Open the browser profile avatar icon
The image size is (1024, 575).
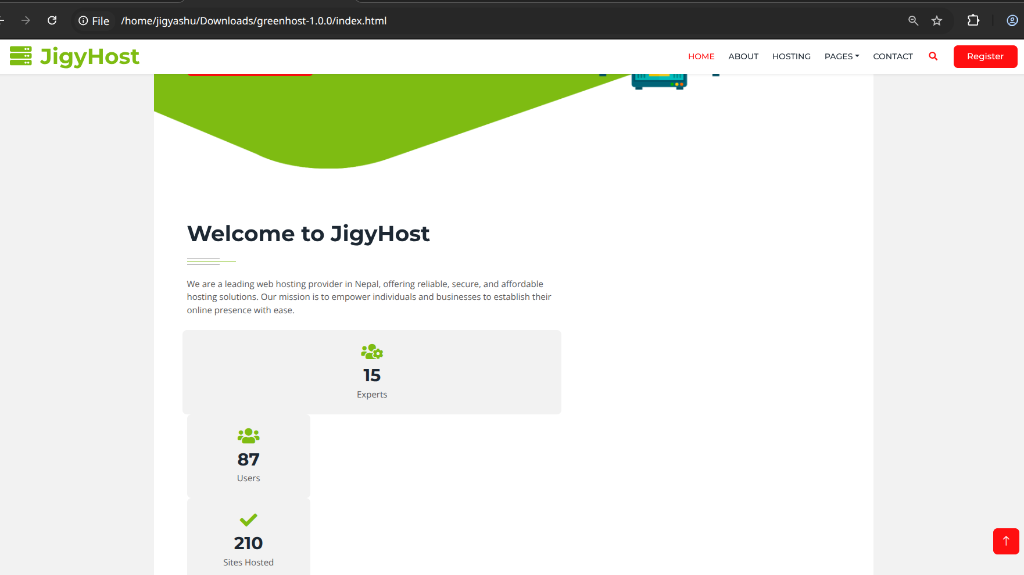pos(1010,20)
